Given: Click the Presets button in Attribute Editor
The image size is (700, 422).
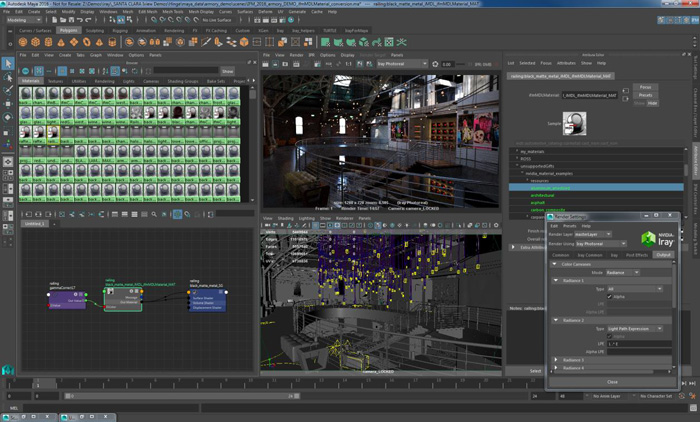Looking at the screenshot, I should (646, 95).
